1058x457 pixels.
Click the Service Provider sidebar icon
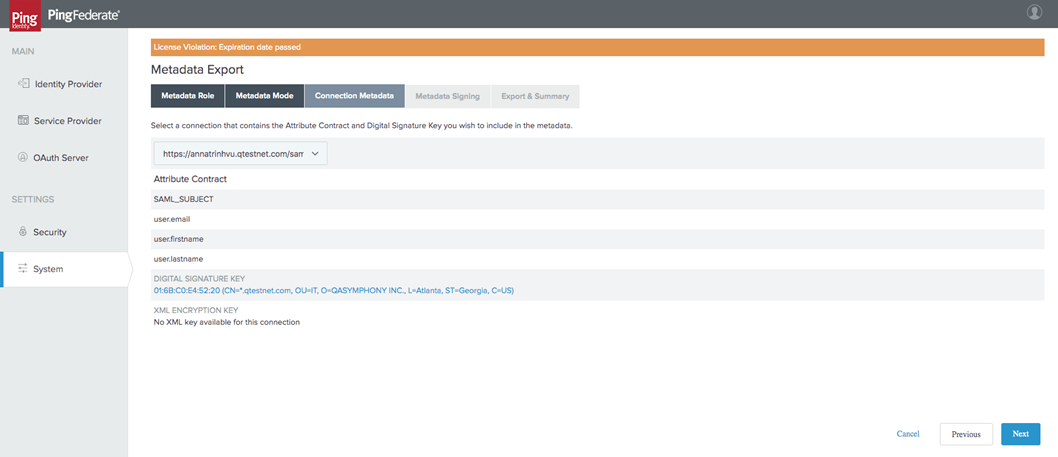23,120
